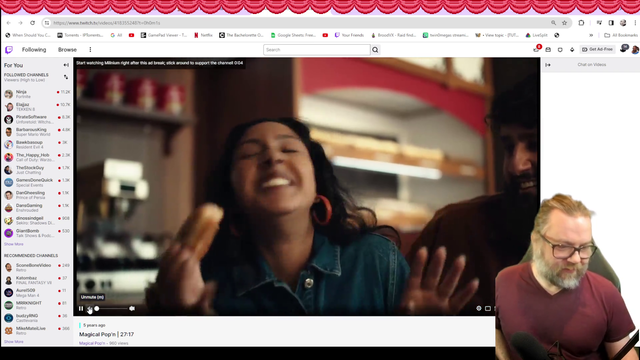Open TheStockGuy channel in sidebar

click(x=37, y=170)
